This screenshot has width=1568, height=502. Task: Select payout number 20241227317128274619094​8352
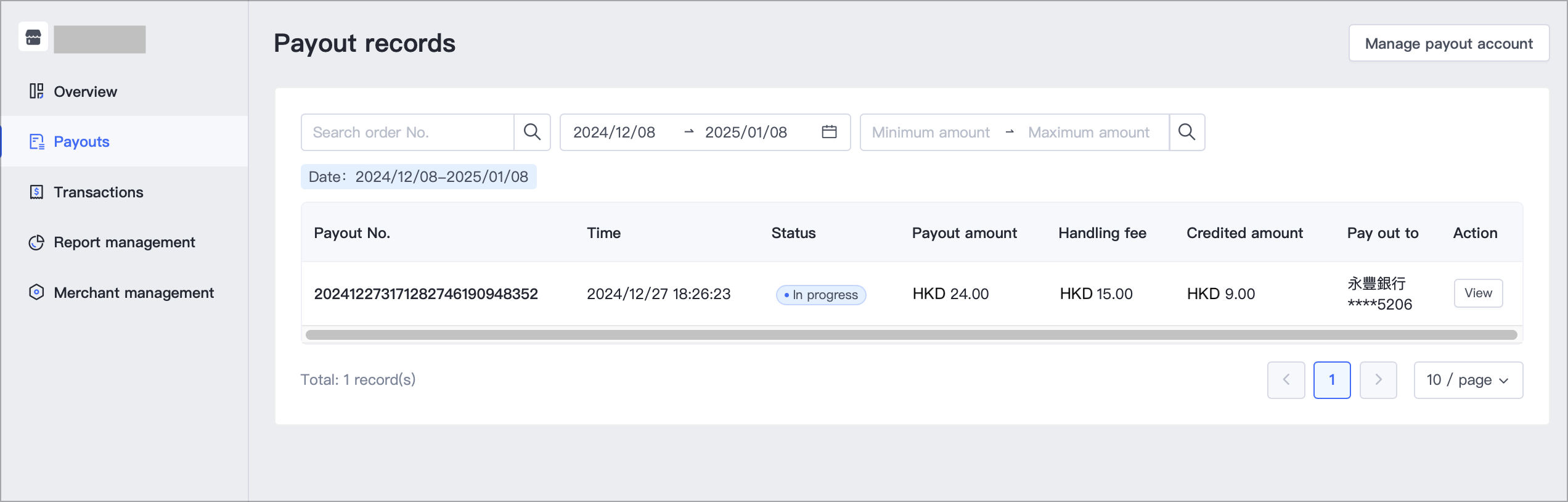[x=426, y=294]
